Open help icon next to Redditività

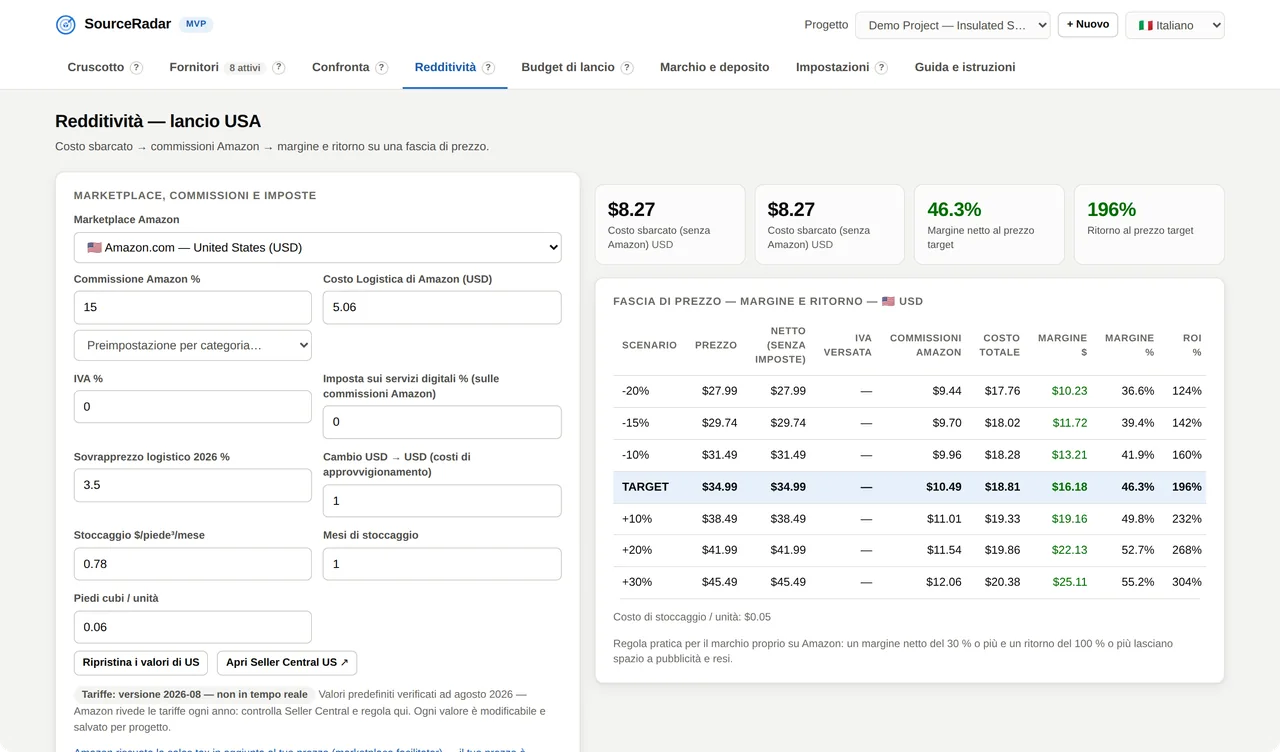488,68
